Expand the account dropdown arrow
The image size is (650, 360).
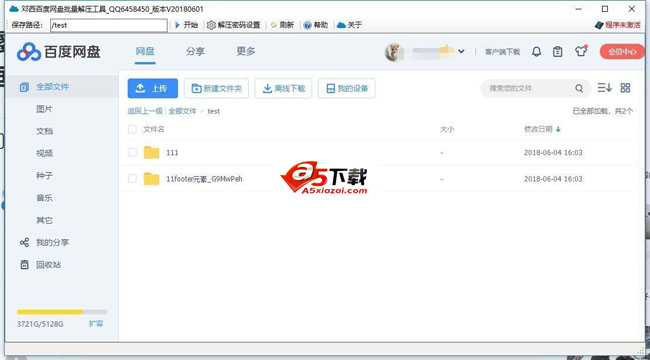(461, 51)
